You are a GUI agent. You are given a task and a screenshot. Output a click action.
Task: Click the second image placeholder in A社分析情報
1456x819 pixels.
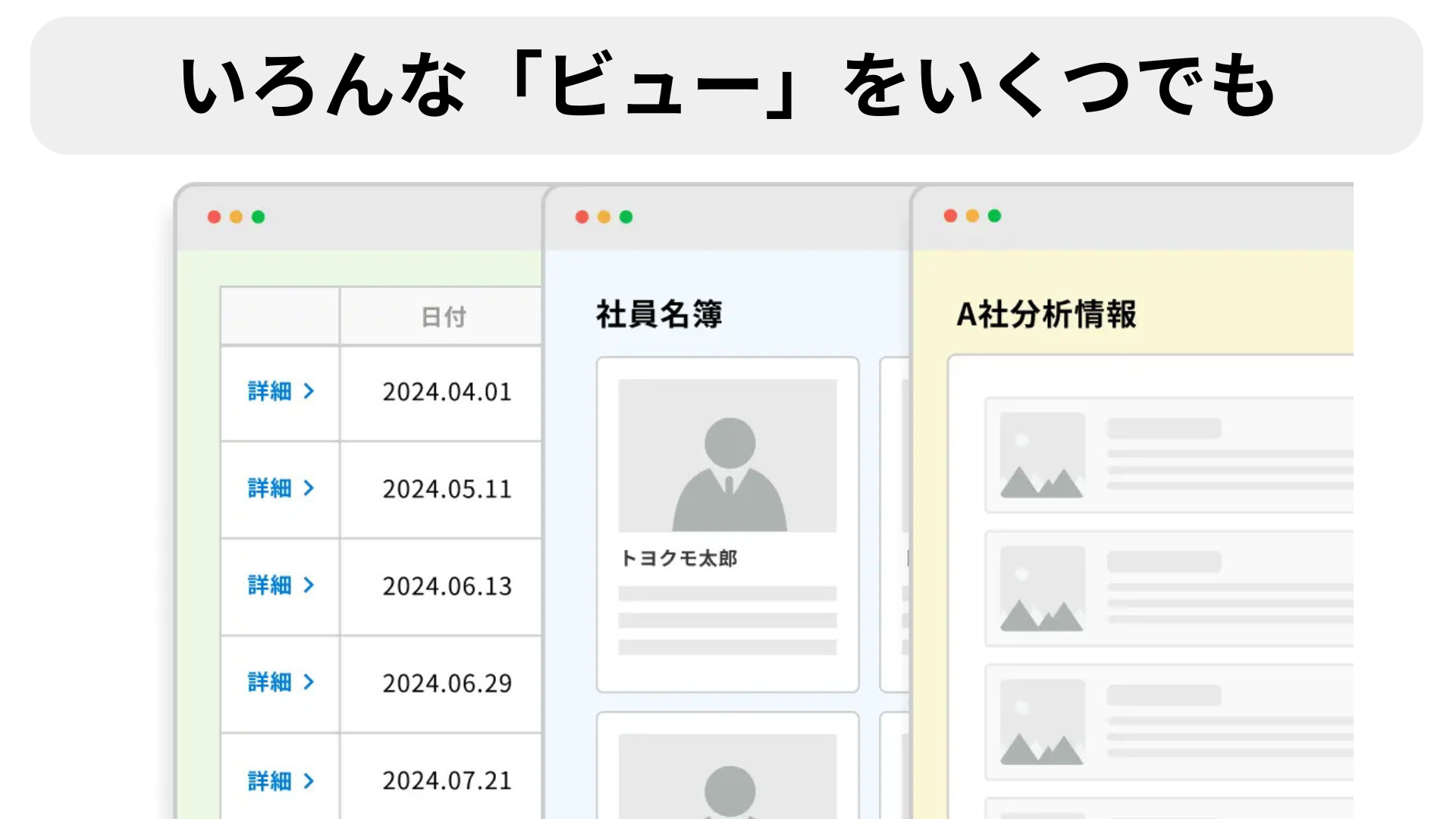coord(1042,589)
